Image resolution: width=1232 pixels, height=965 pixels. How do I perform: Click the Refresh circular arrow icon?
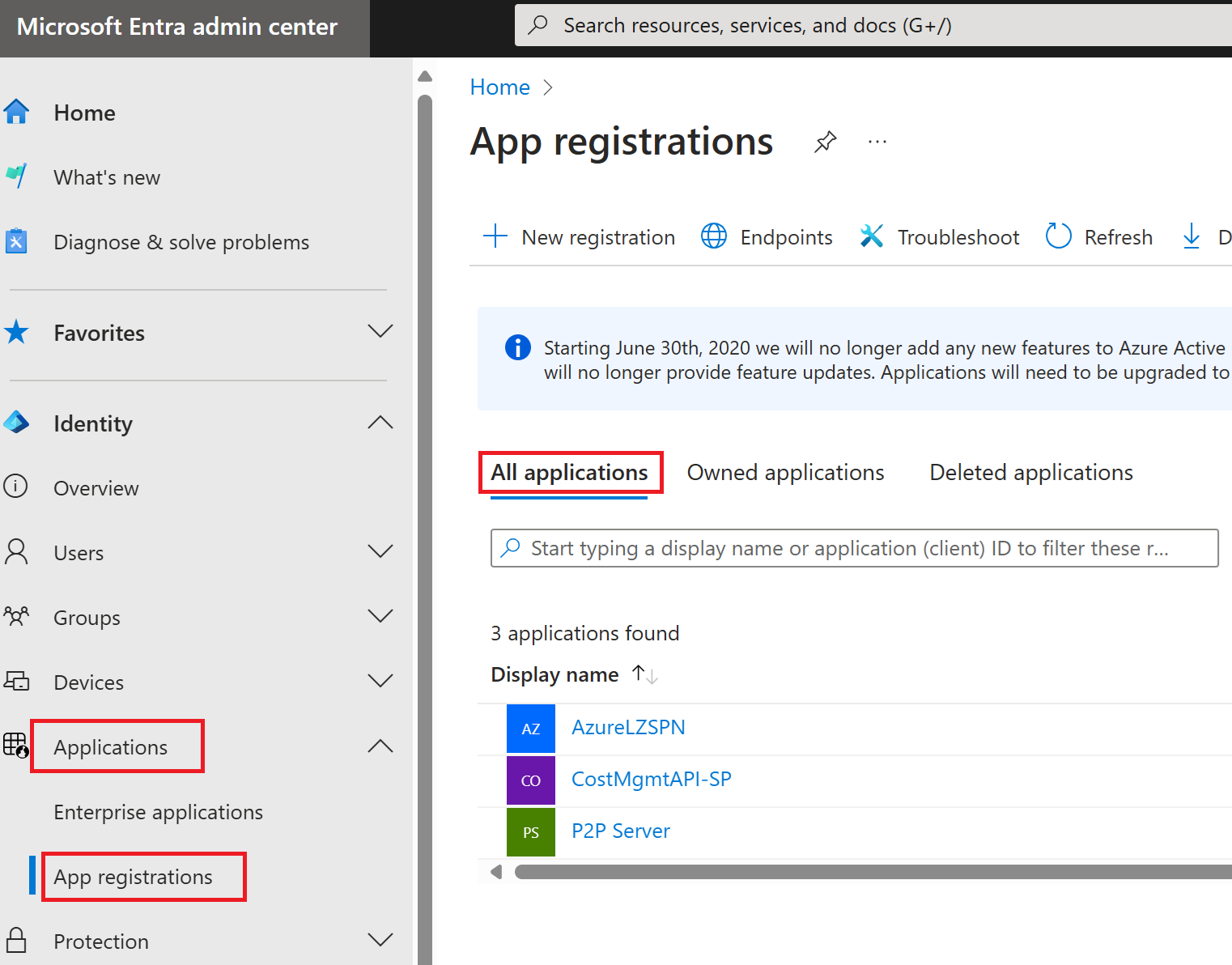click(x=1058, y=236)
